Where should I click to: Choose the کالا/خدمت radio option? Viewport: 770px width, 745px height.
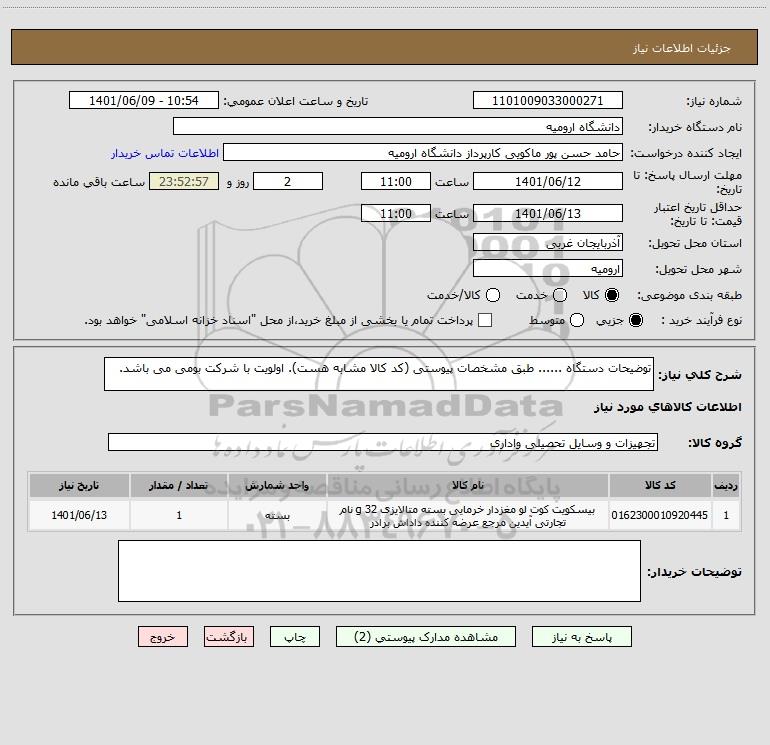click(493, 295)
